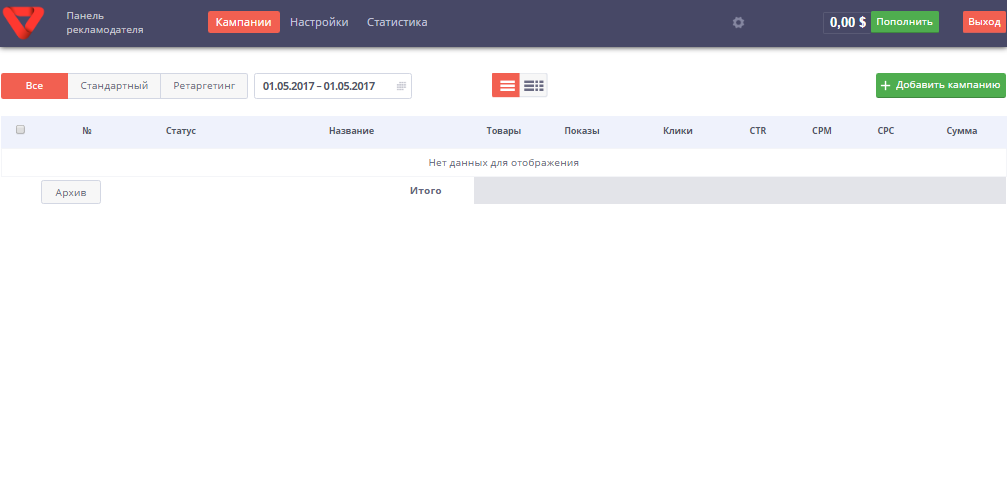The width and height of the screenshot is (1007, 500).
Task: Switch to detailed grid view icon
Action: pos(534,85)
